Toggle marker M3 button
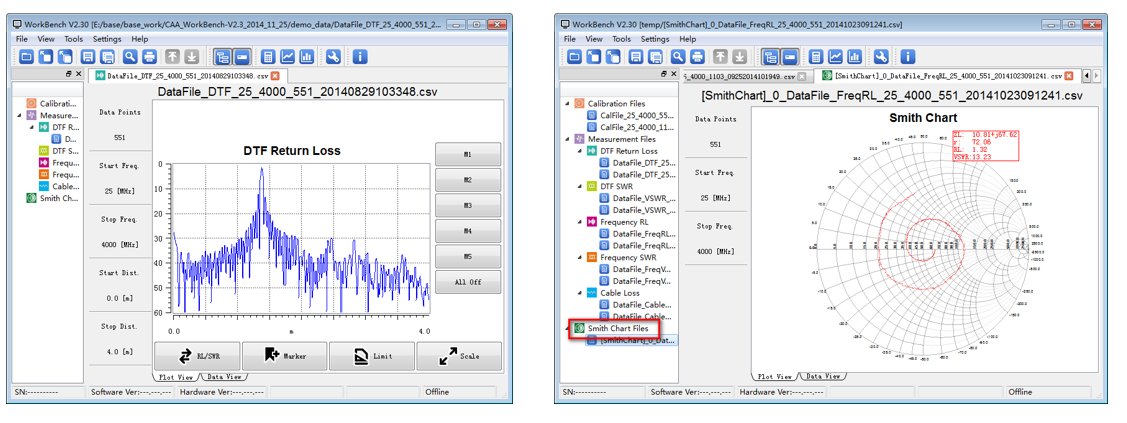Screen dimensions: 1127x423 (x=468, y=205)
